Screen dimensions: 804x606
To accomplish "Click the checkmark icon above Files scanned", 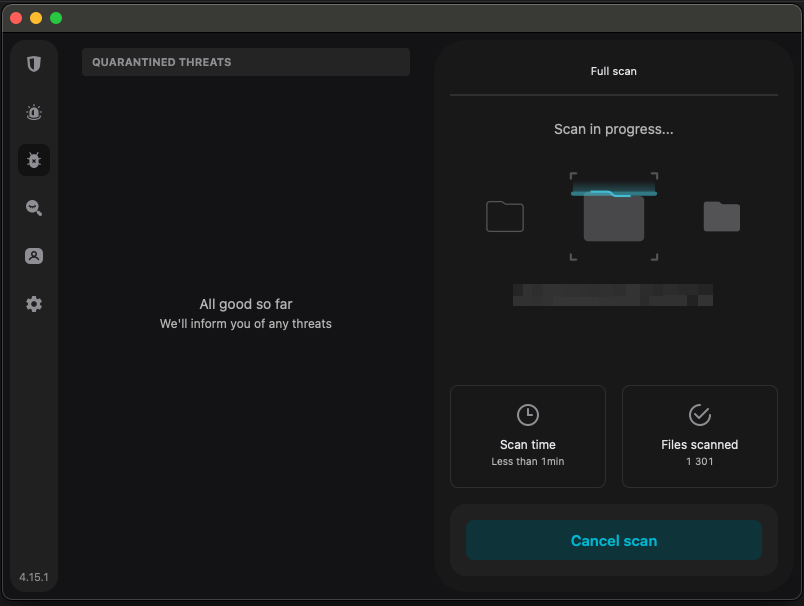I will [699, 415].
